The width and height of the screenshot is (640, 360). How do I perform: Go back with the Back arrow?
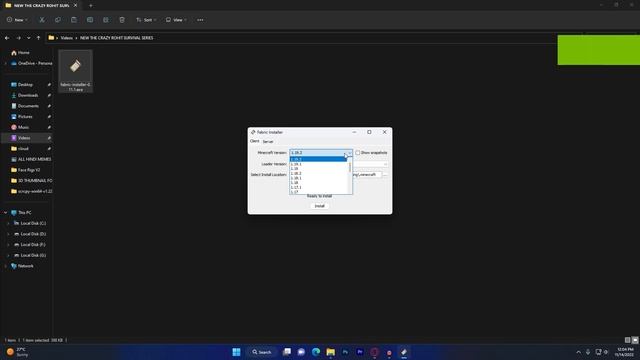[x=7, y=38]
